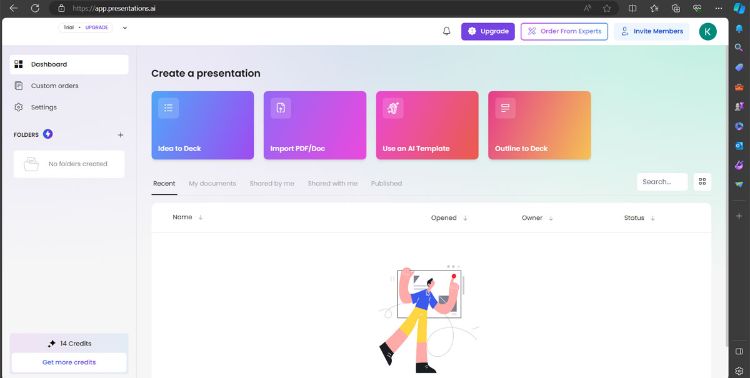The width and height of the screenshot is (750, 378).
Task: Open Edge sidebar tools briefcase icon
Action: [739, 87]
